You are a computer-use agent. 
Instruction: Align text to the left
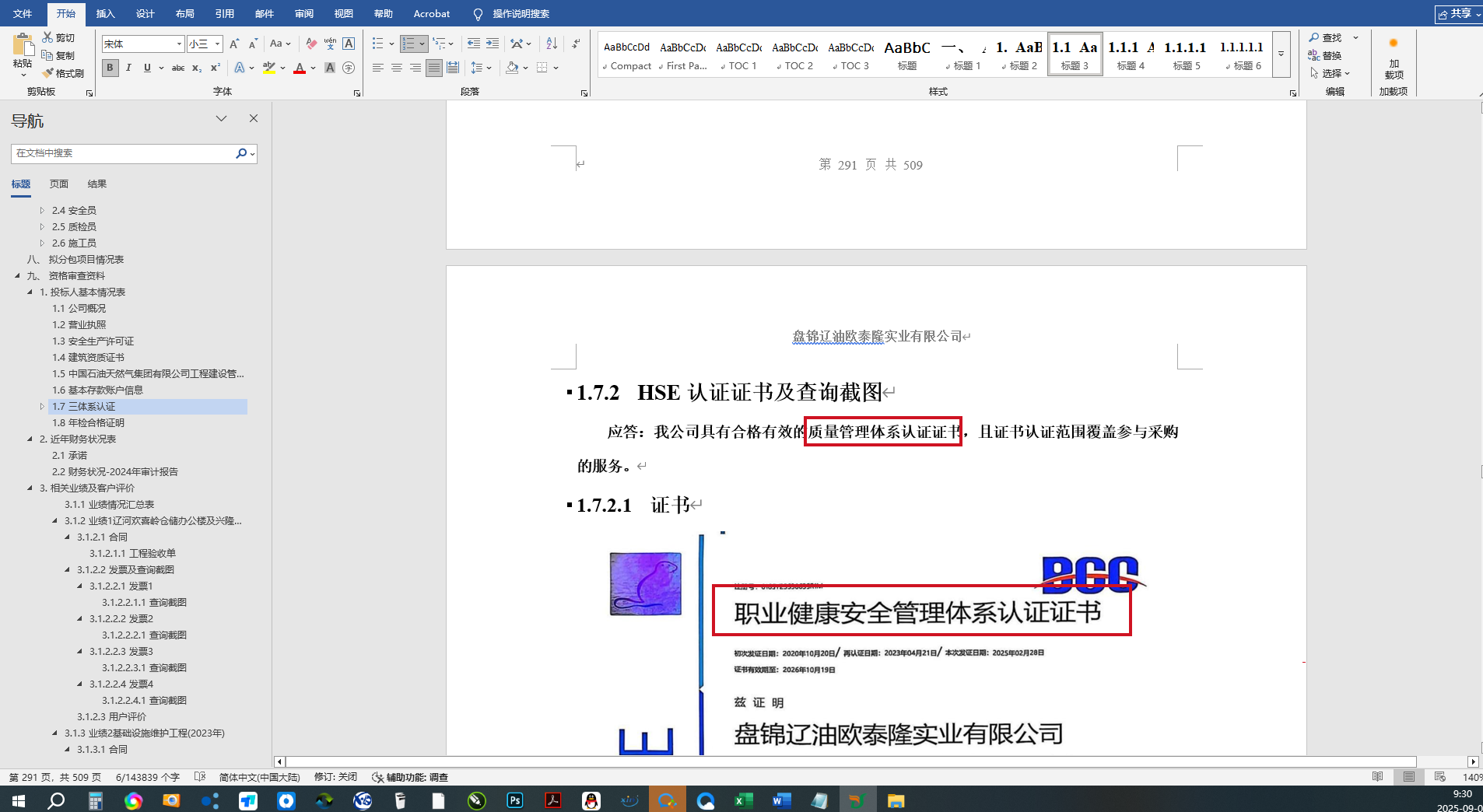coord(378,68)
